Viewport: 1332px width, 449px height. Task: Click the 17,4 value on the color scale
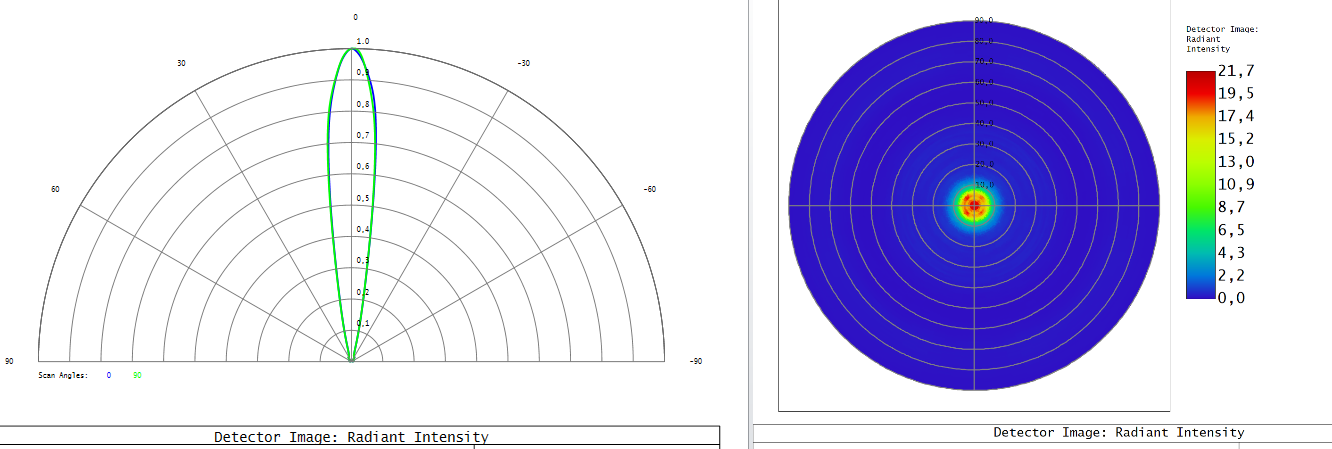1236,116
